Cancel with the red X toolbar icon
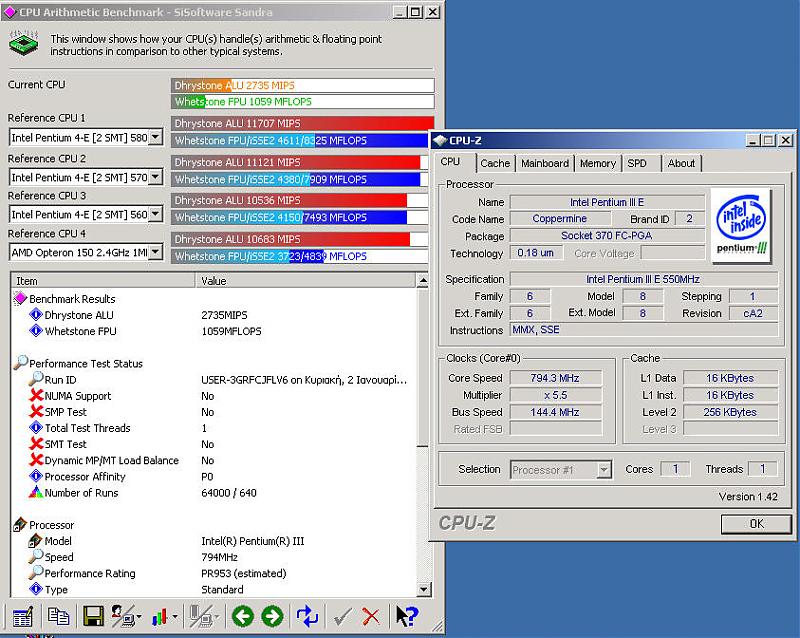800x638 pixels. [371, 617]
